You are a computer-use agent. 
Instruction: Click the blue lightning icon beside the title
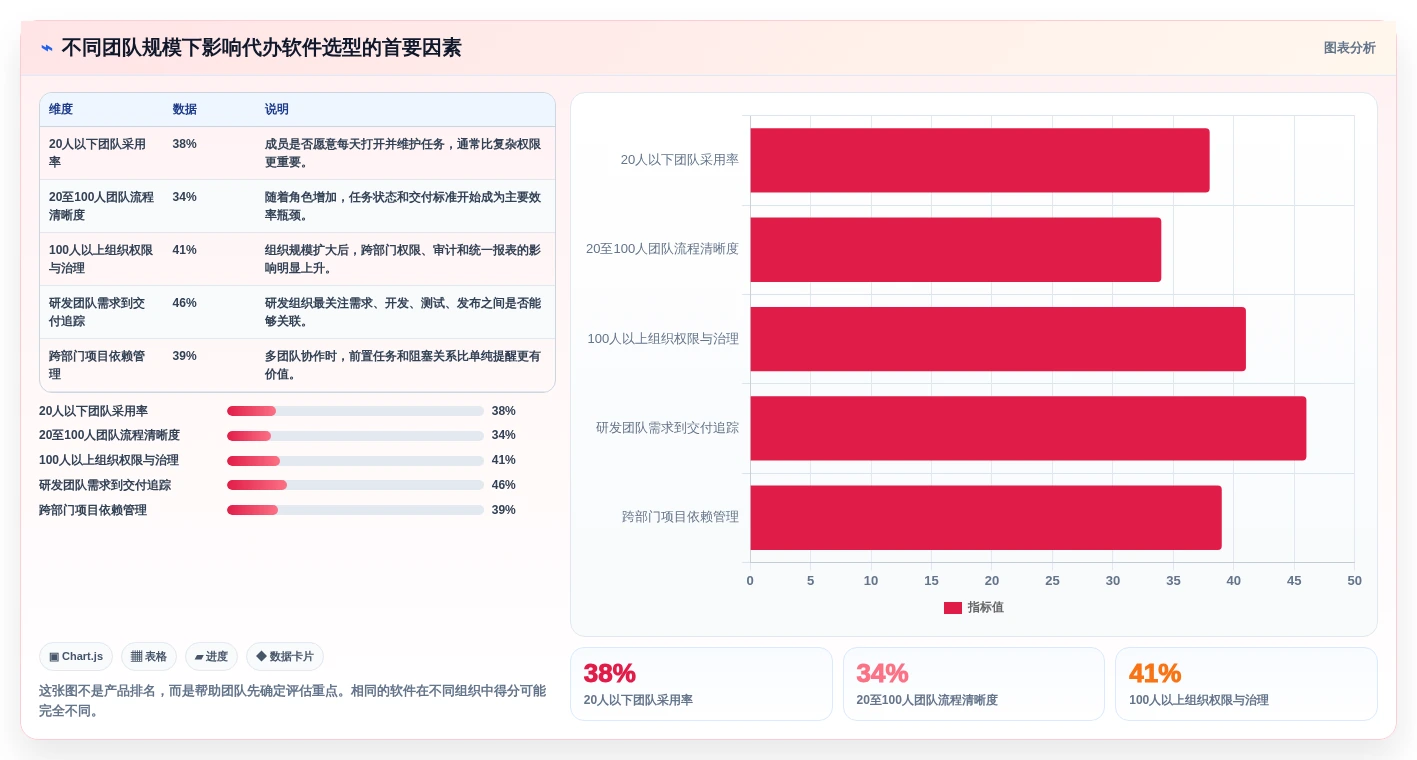(47, 48)
